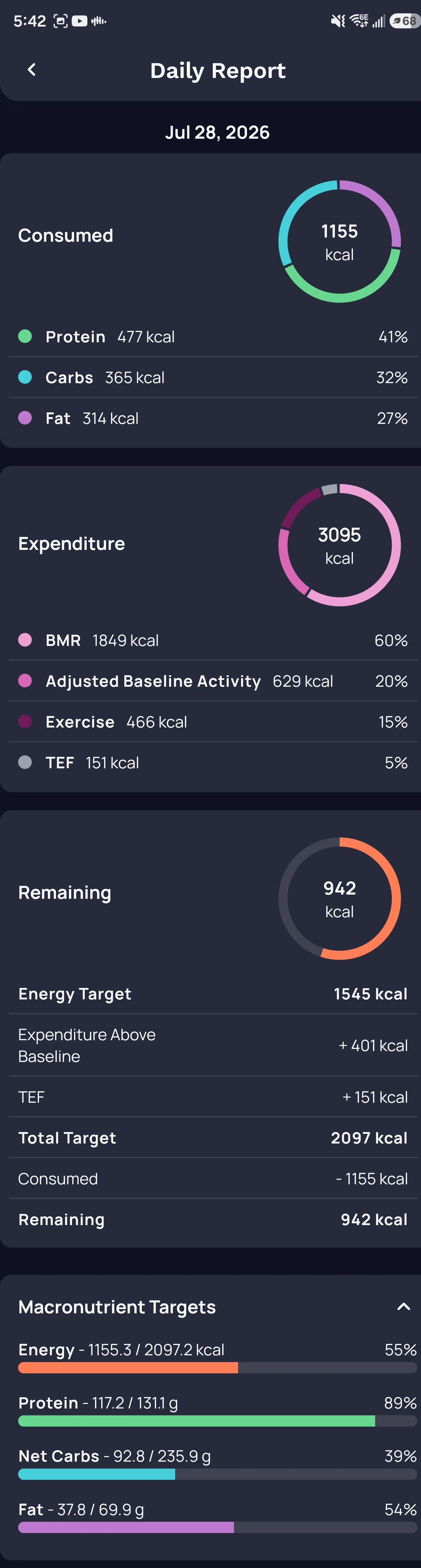Tap the Protein target progress bar
This screenshot has height=1568, width=421.
coord(217,1421)
